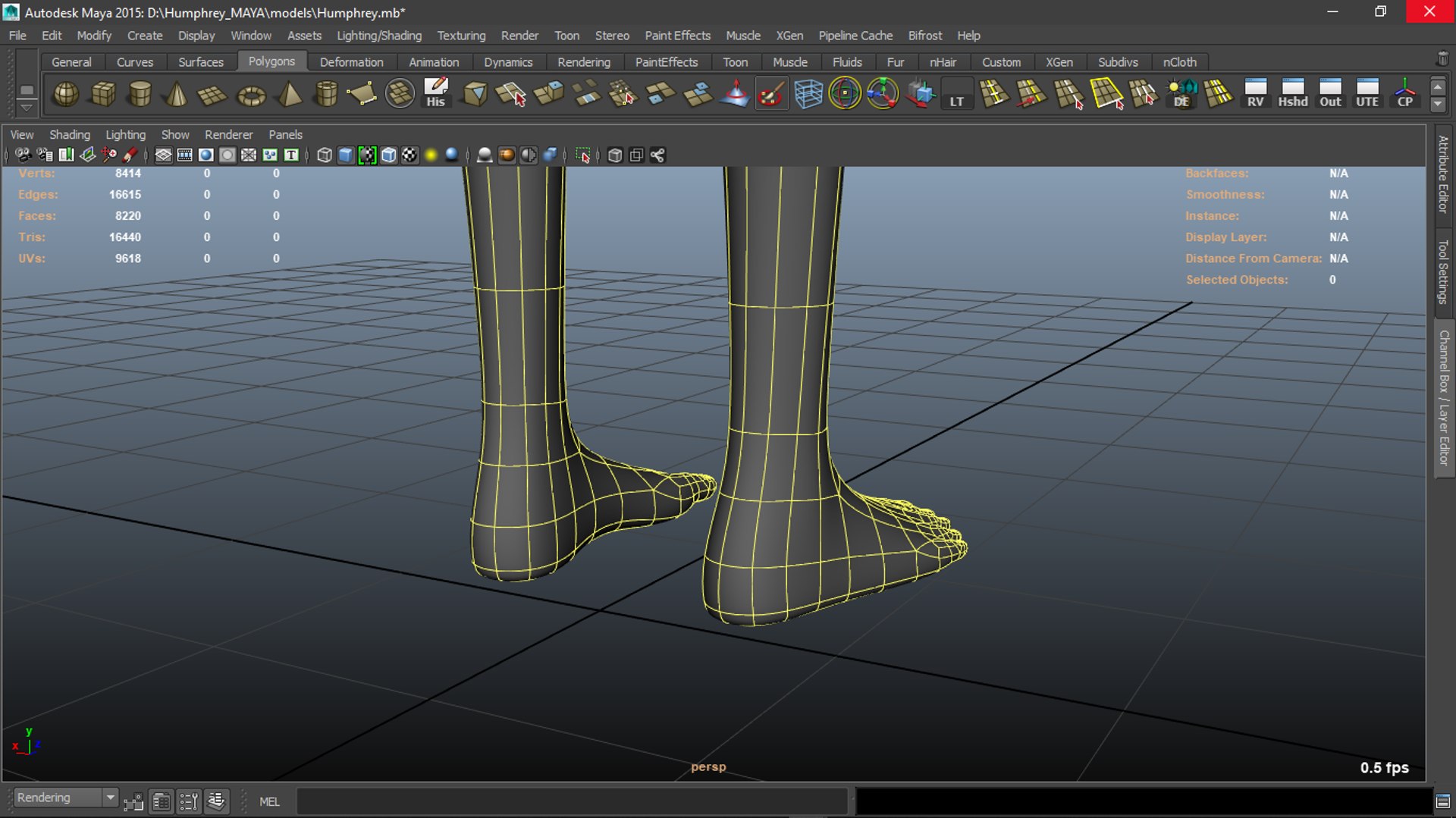Screen dimensions: 1456x818
Task: Switch to the Polygons shelf tab
Action: (271, 61)
